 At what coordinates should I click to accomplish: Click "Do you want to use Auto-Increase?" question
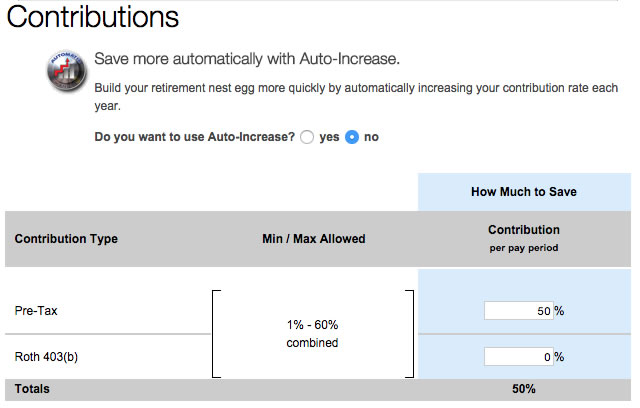pos(193,137)
